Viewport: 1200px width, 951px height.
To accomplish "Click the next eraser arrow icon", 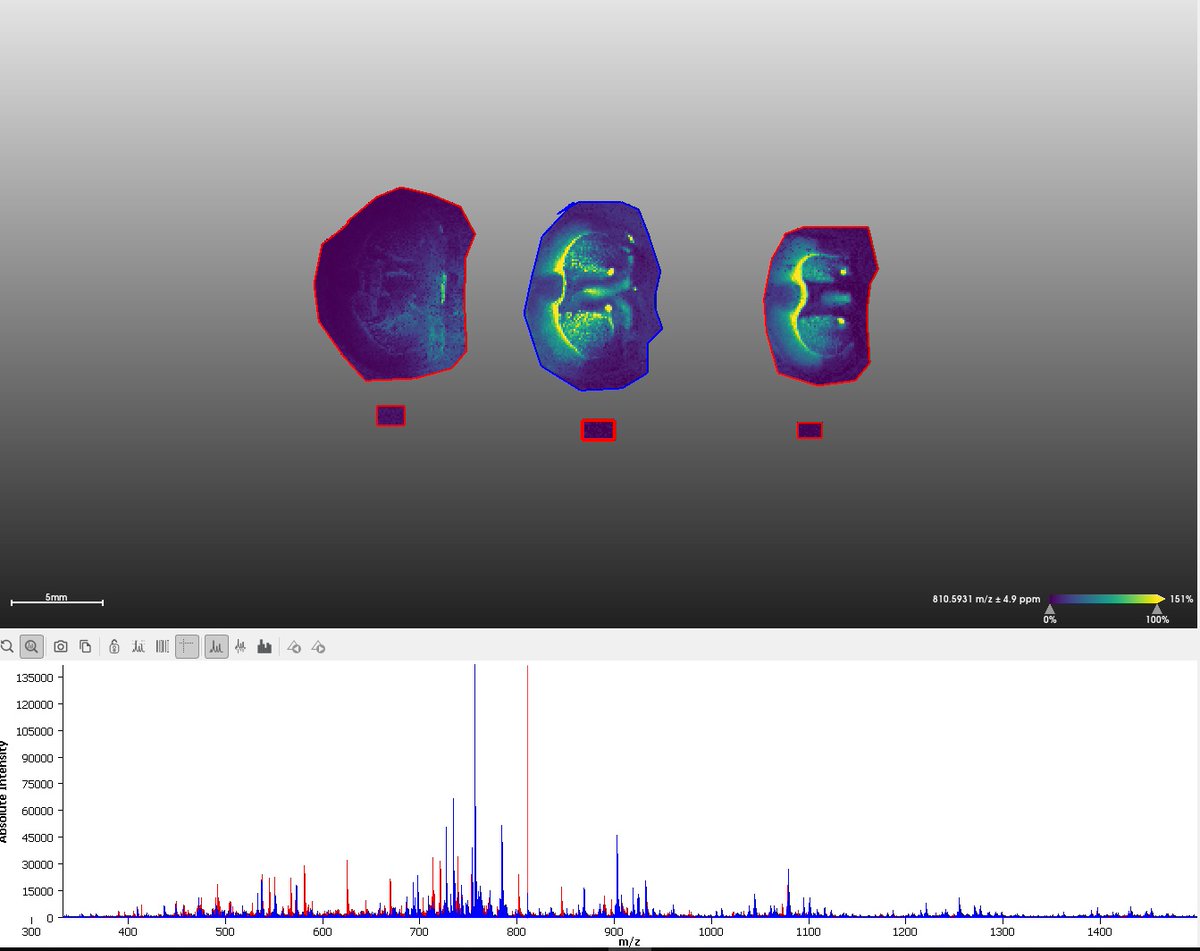I will pyautogui.click(x=318, y=647).
